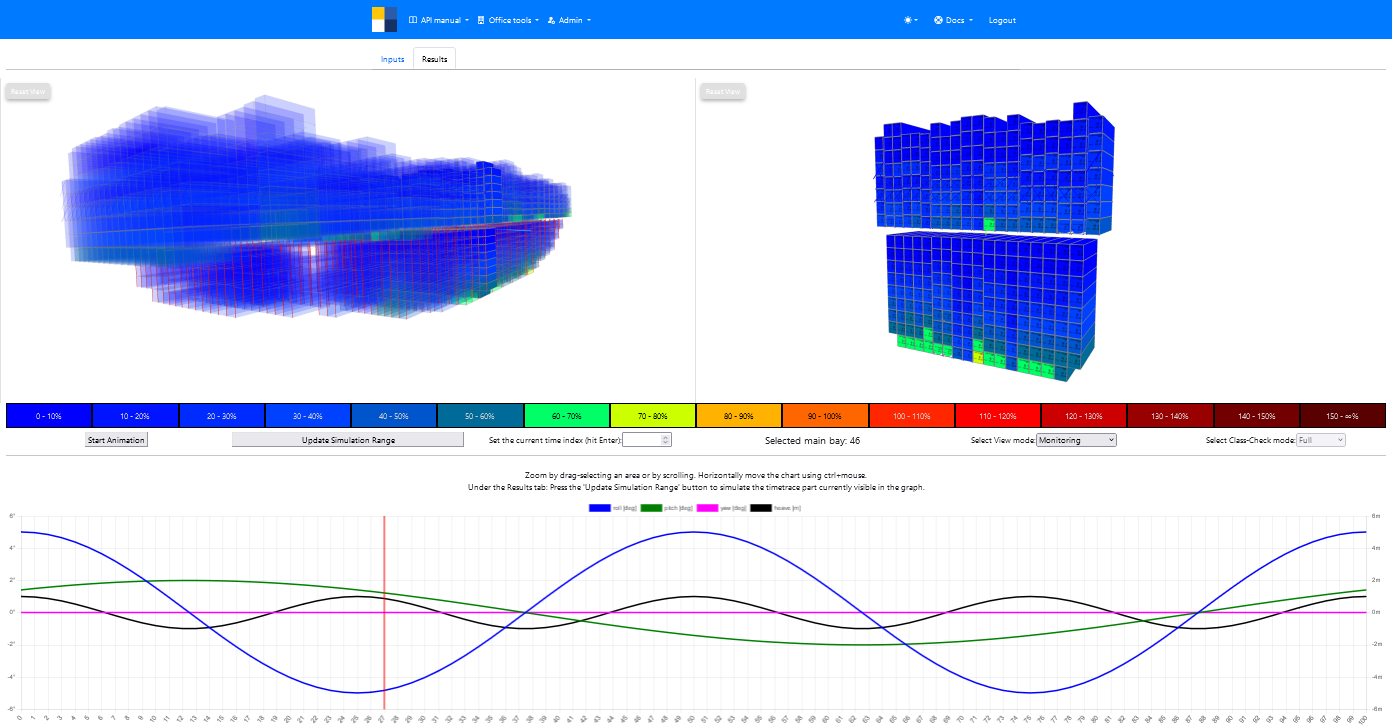Click the Update Simulation Range button

click(348, 440)
